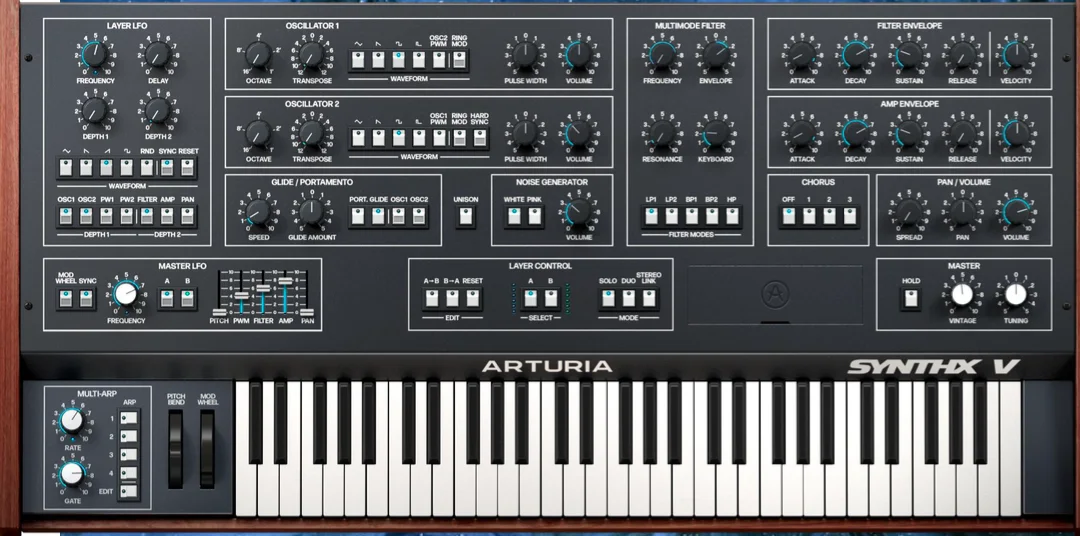
Task: Toggle Oscillator 2 OSC1 PWM button
Action: point(439,138)
